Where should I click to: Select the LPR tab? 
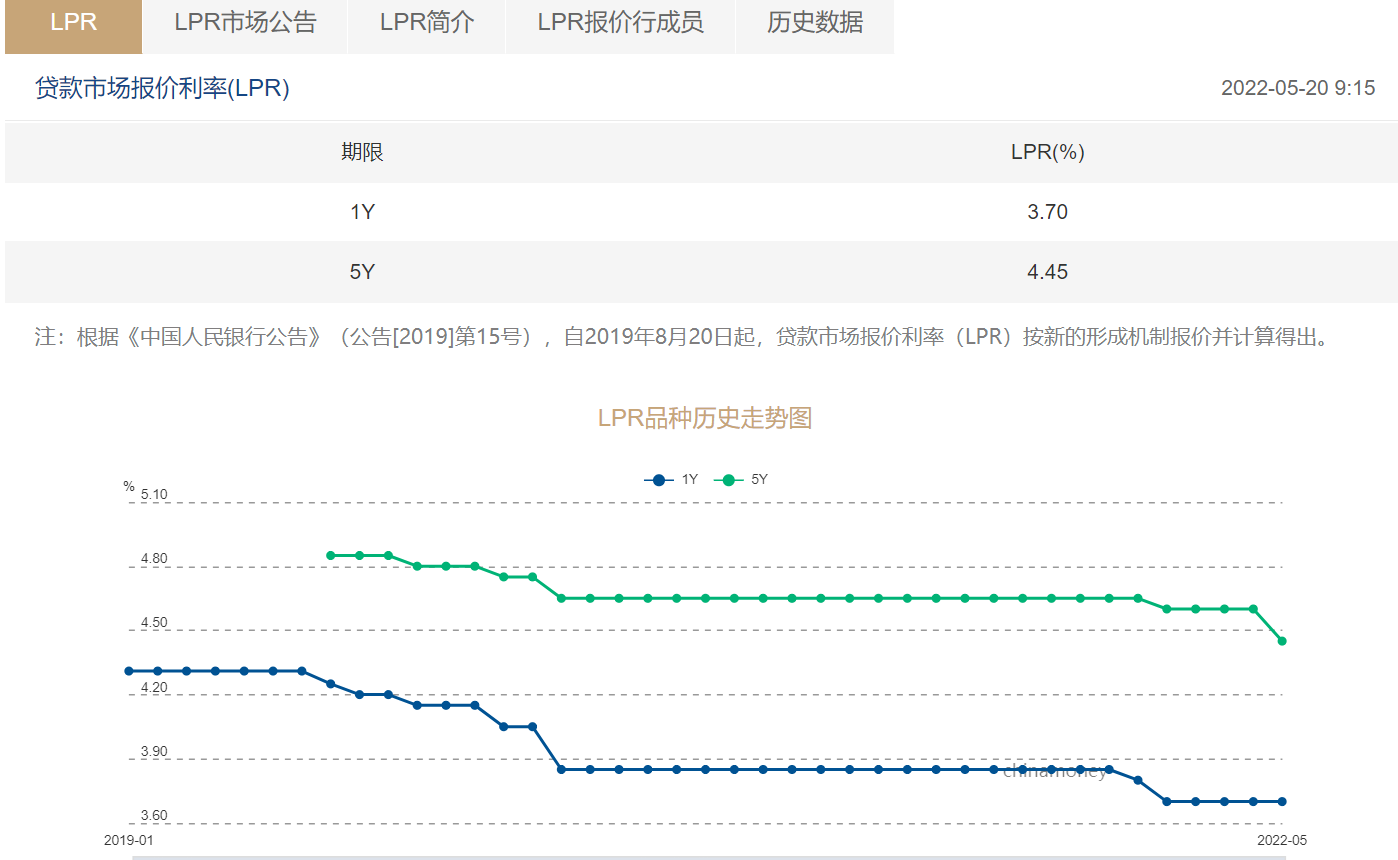coord(72,25)
